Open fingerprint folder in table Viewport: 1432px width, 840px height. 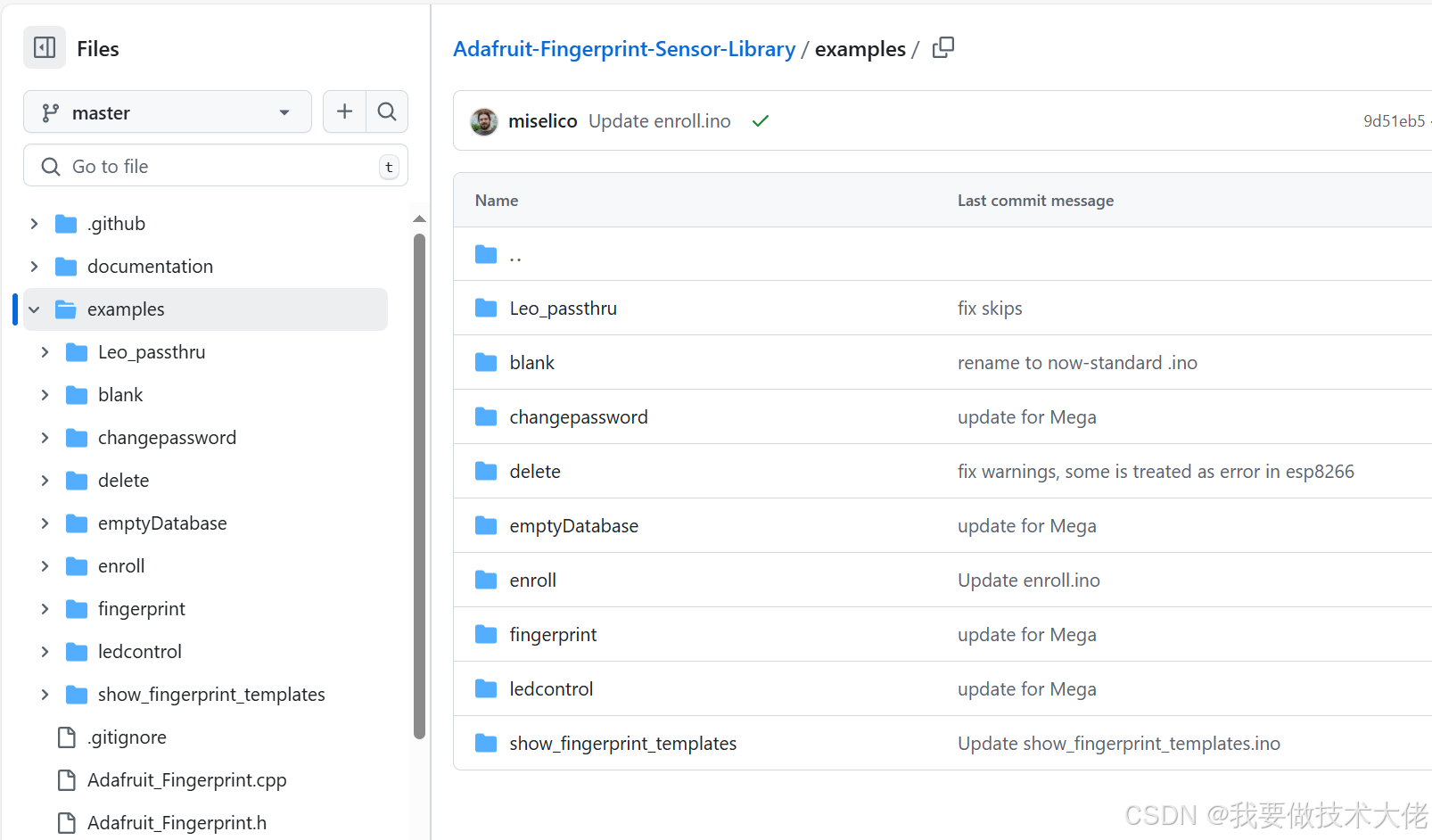point(554,635)
